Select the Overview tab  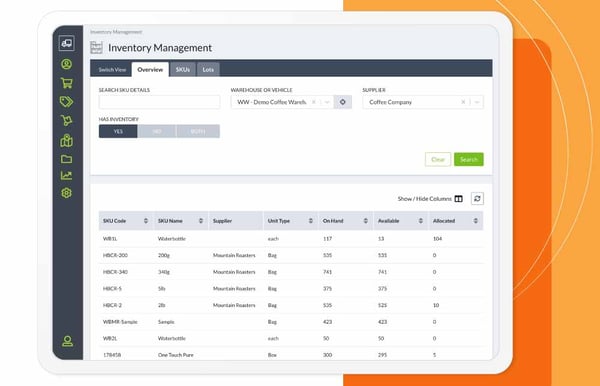pyautogui.click(x=150, y=70)
